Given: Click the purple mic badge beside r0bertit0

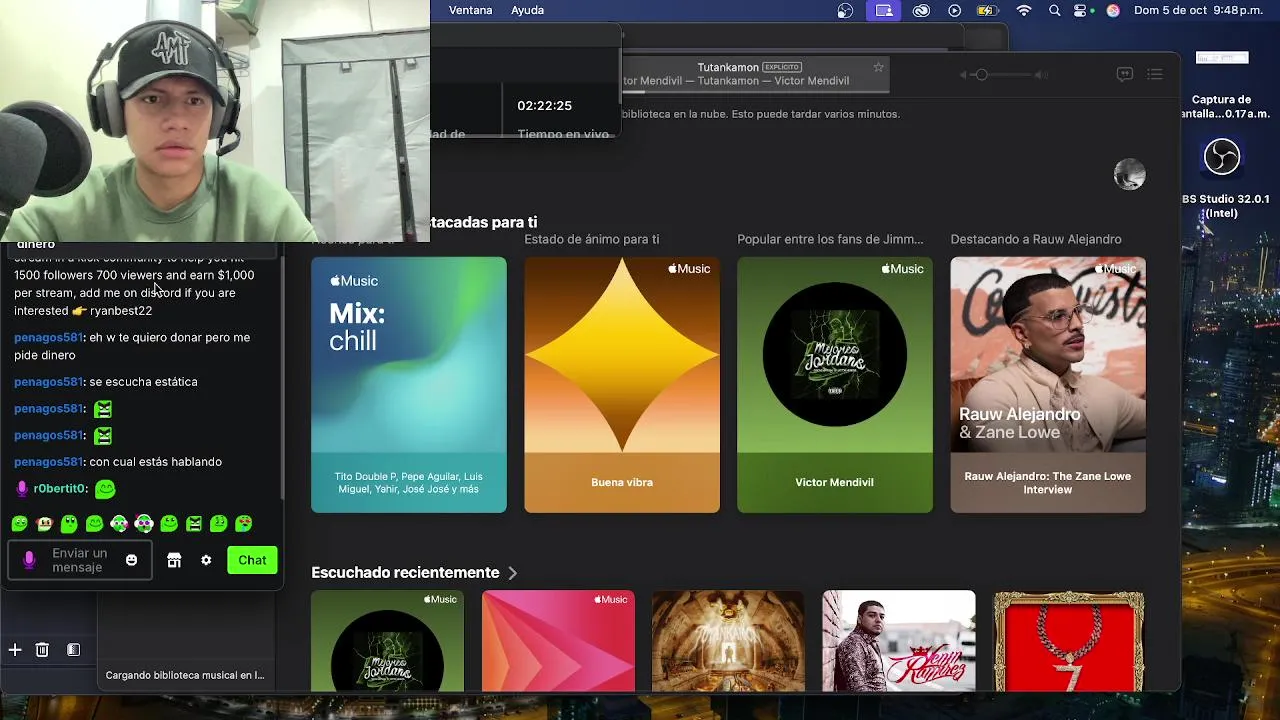Looking at the screenshot, I should point(21,489).
